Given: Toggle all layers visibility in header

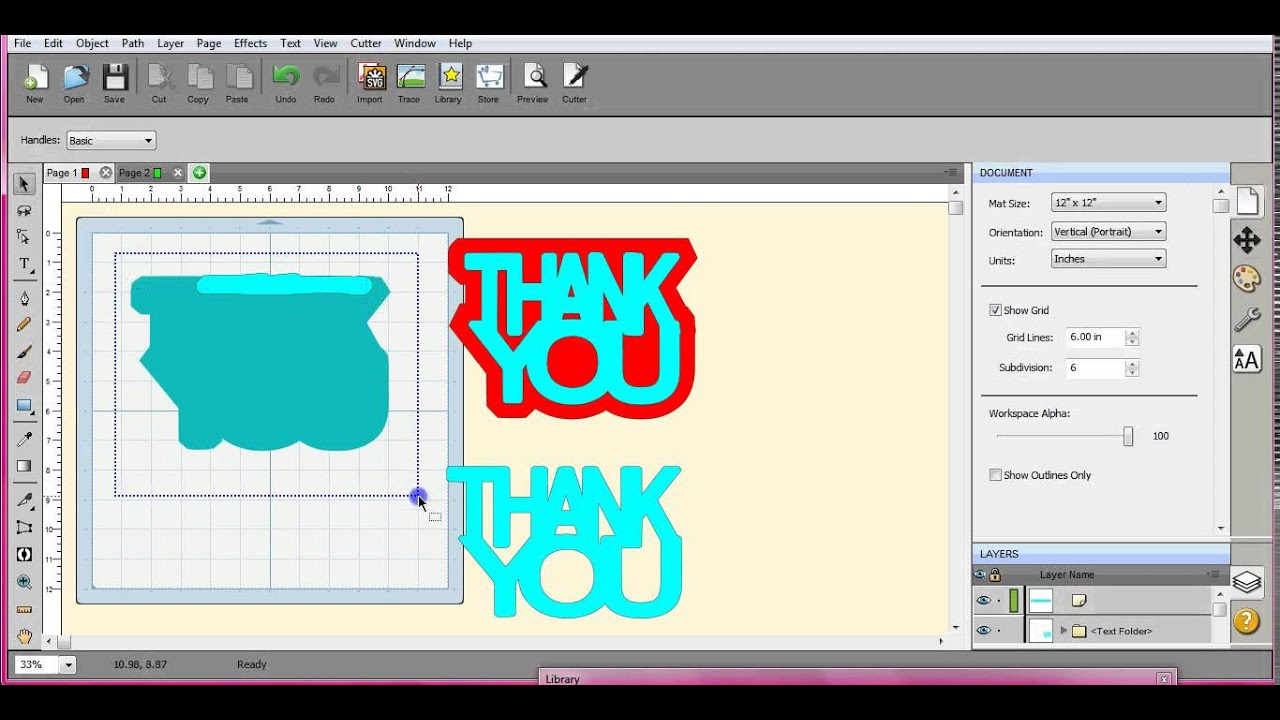Looking at the screenshot, I should (980, 575).
